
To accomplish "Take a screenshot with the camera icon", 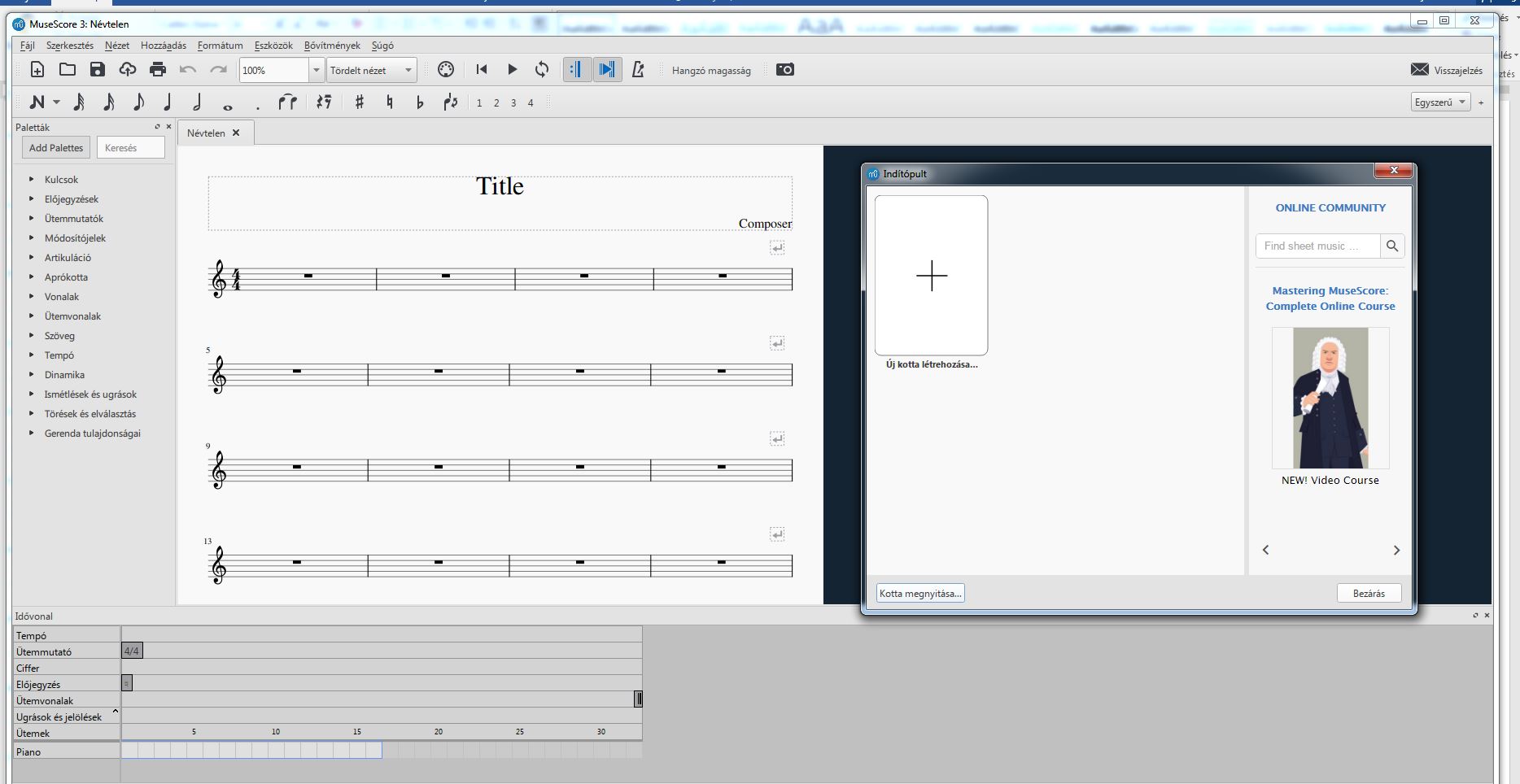I will pyautogui.click(x=784, y=70).
